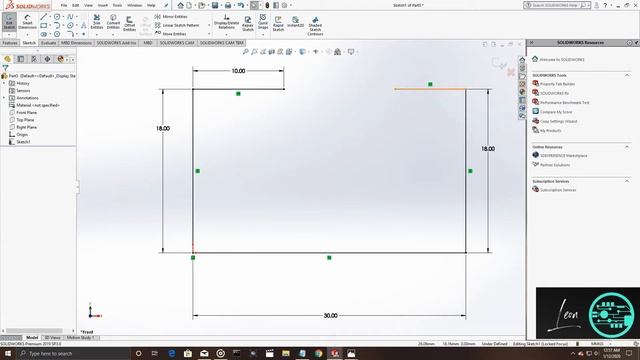Toggle Rapid Sketch

(x=278, y=23)
